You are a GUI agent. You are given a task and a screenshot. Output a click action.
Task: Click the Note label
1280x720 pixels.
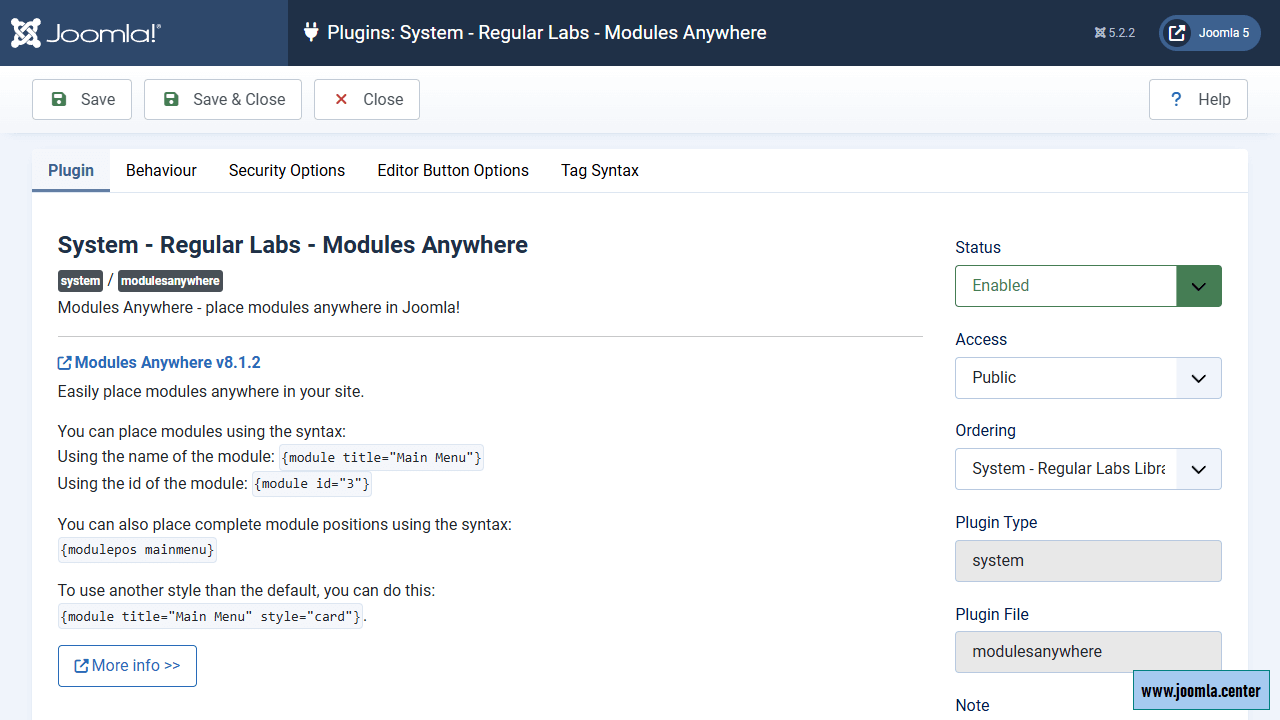[x=972, y=706]
